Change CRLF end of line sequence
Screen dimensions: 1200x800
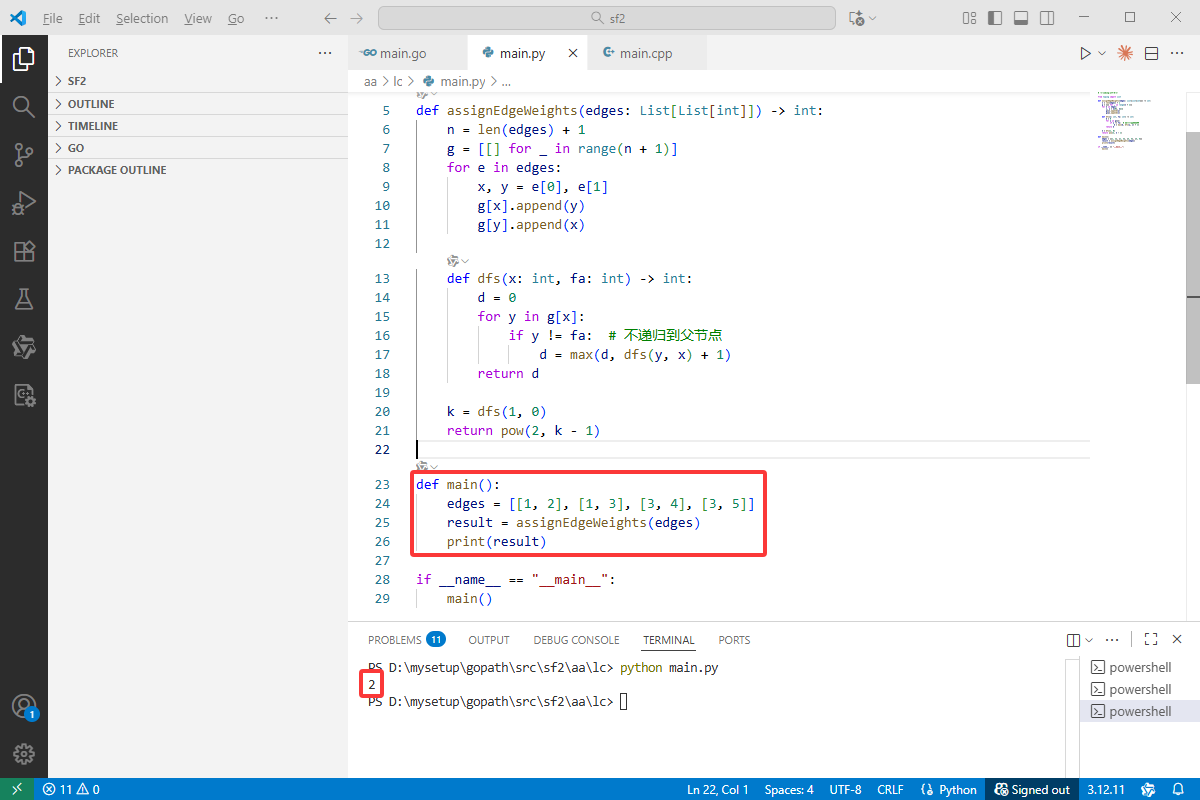[890, 789]
